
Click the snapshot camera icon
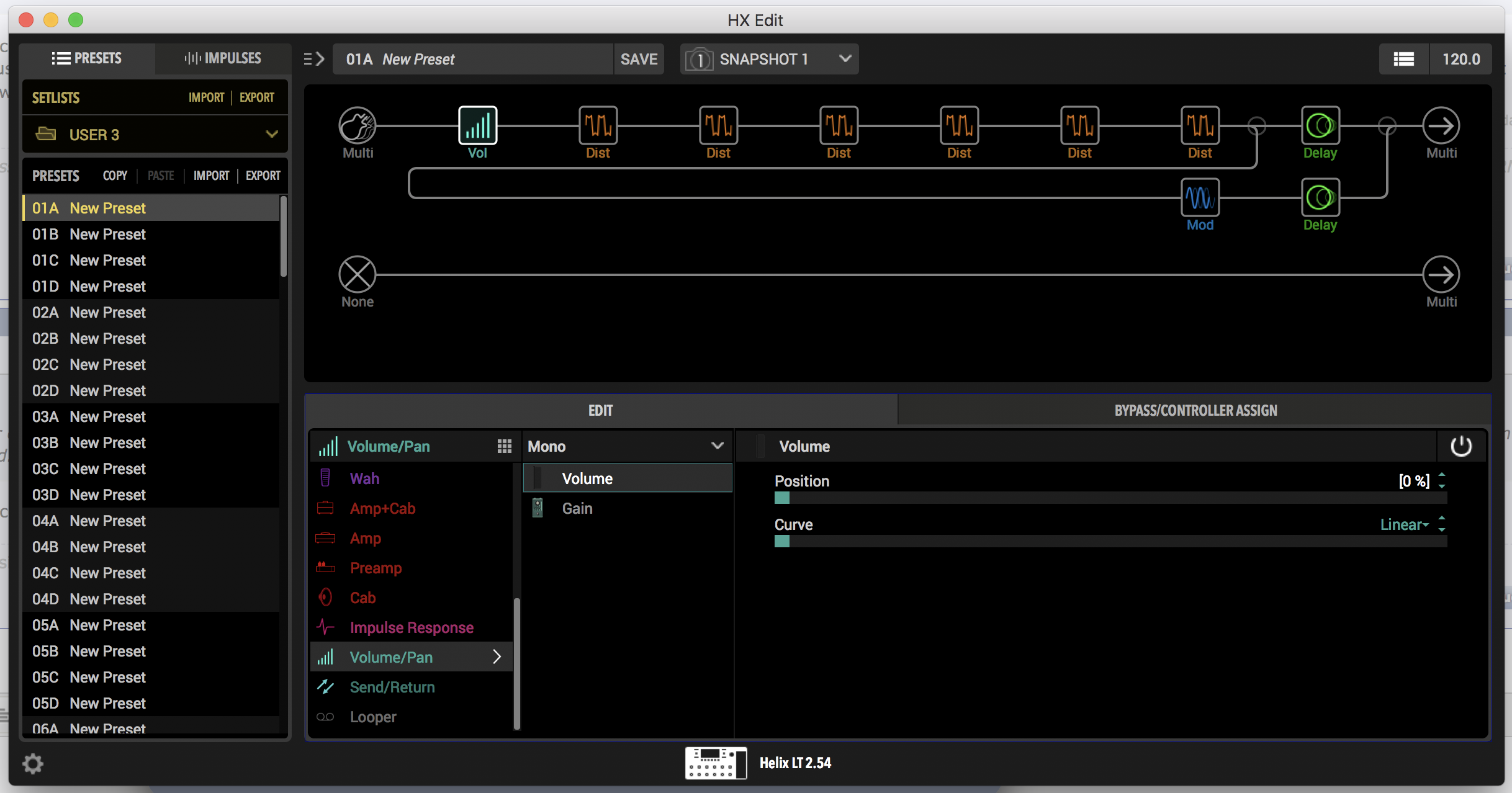[699, 60]
